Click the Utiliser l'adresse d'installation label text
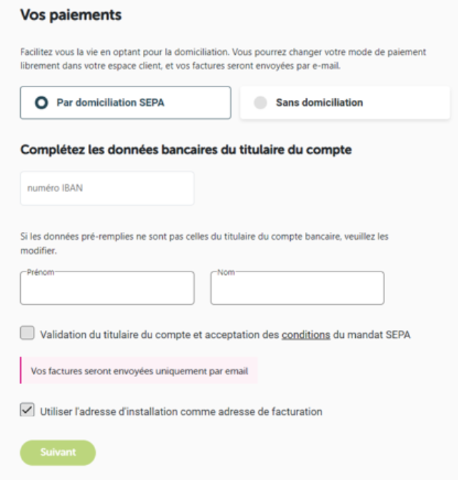458x480 pixels. pyautogui.click(x=181, y=412)
